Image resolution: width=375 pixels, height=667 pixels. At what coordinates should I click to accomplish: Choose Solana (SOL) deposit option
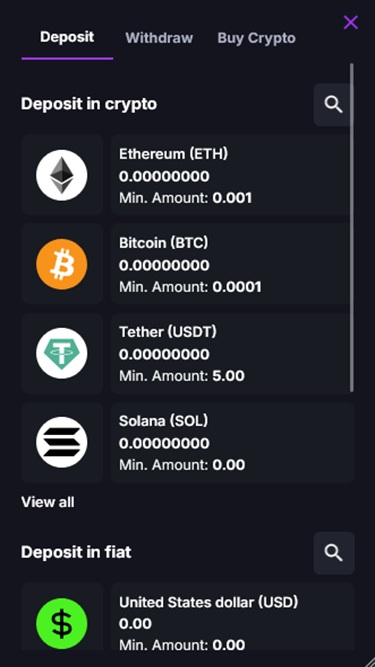(188, 442)
